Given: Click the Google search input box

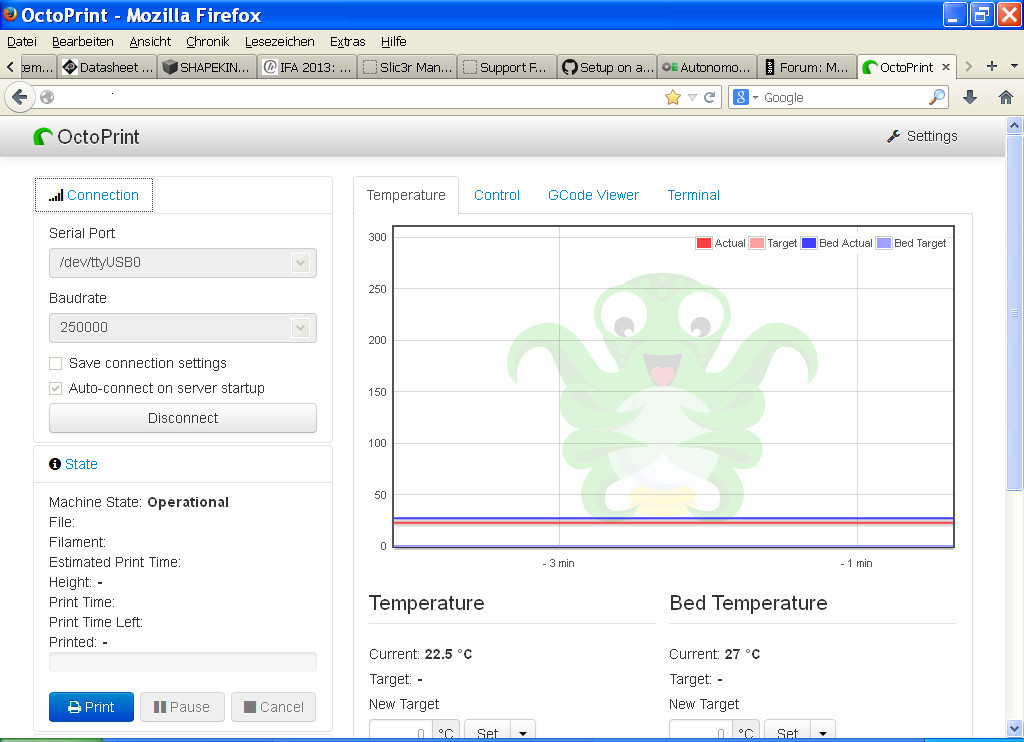Looking at the screenshot, I should click(844, 97).
